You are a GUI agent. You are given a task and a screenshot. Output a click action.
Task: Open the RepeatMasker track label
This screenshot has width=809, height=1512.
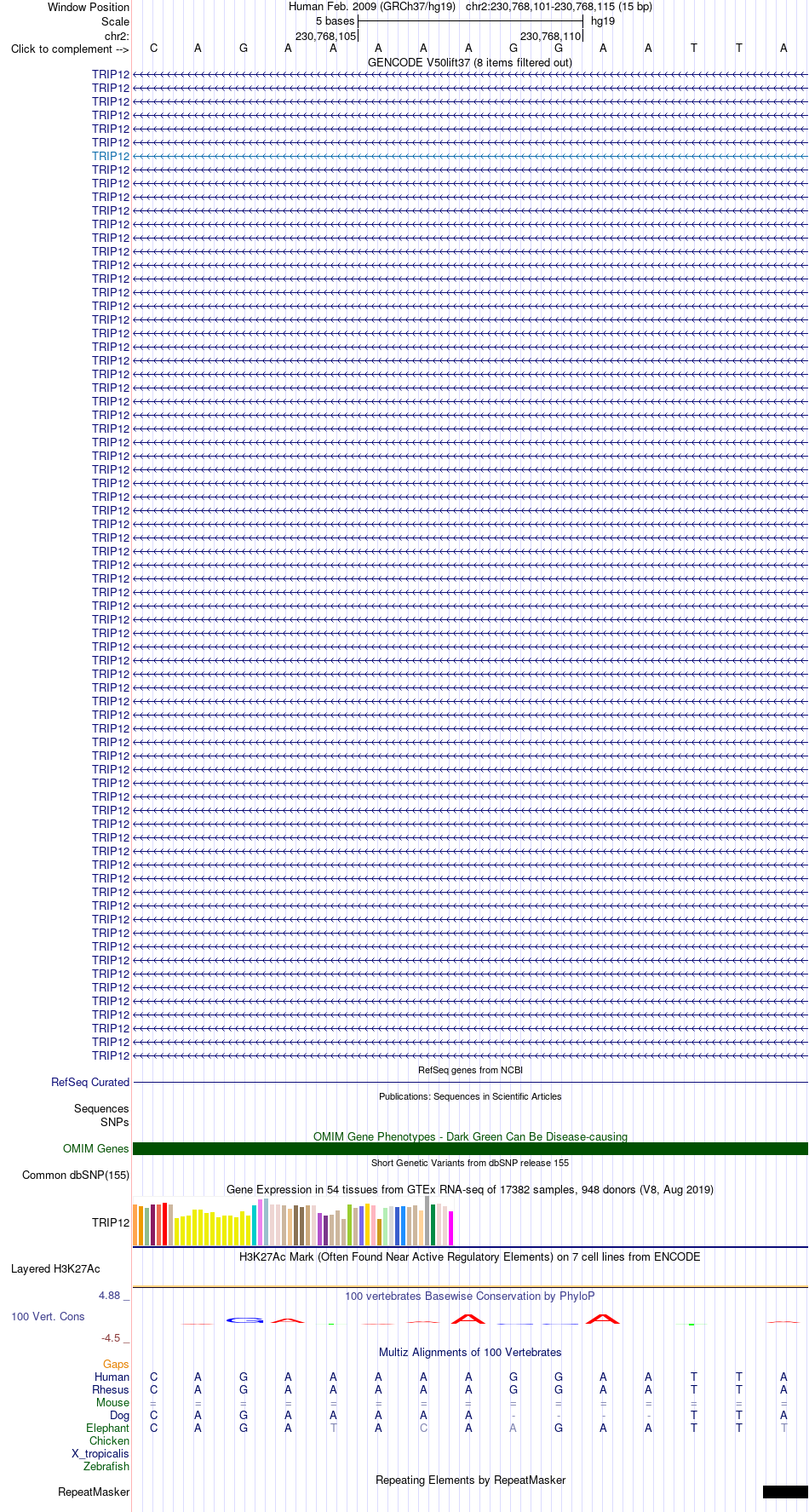(x=94, y=1492)
